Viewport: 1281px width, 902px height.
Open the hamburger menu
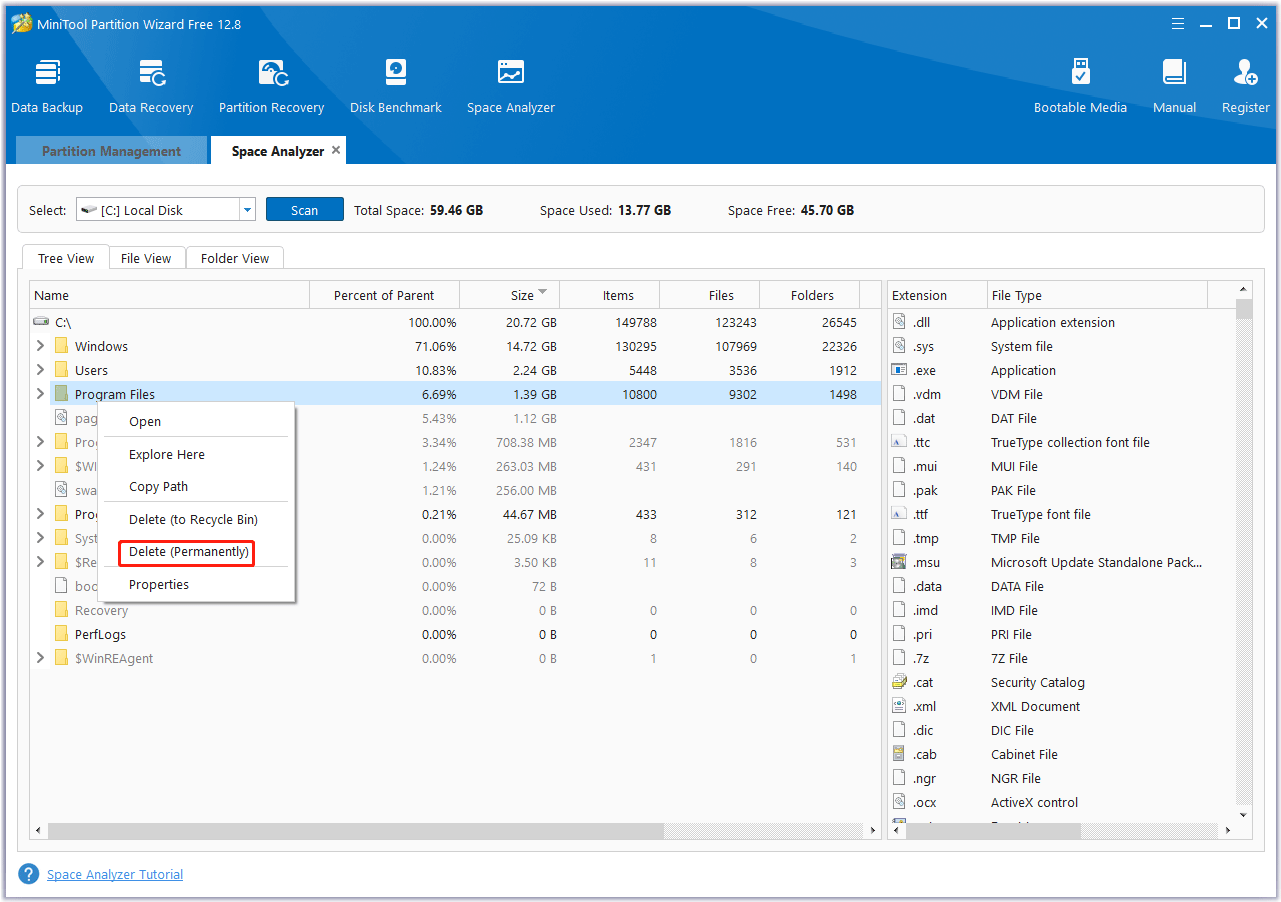point(1177,22)
